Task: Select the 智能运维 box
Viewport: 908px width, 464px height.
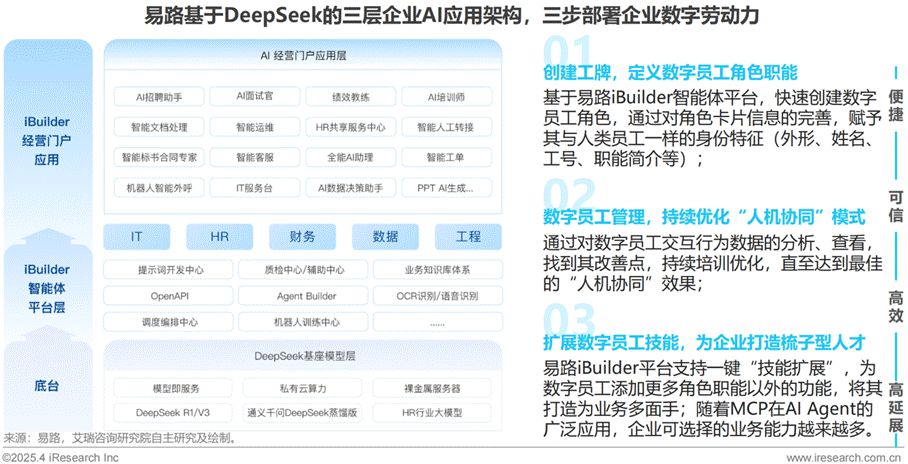Action: click(255, 127)
